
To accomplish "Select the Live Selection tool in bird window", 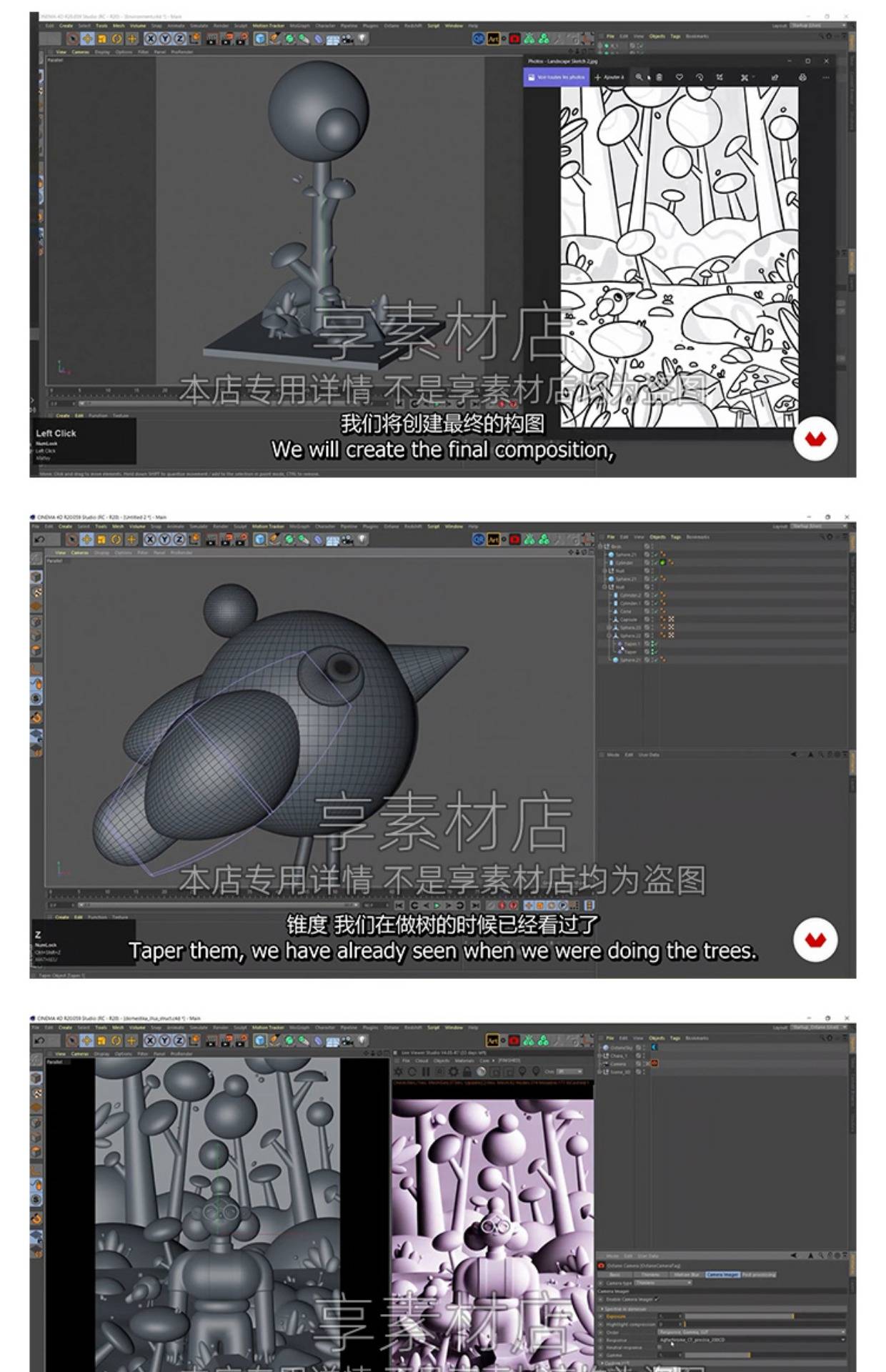I will coord(71,540).
